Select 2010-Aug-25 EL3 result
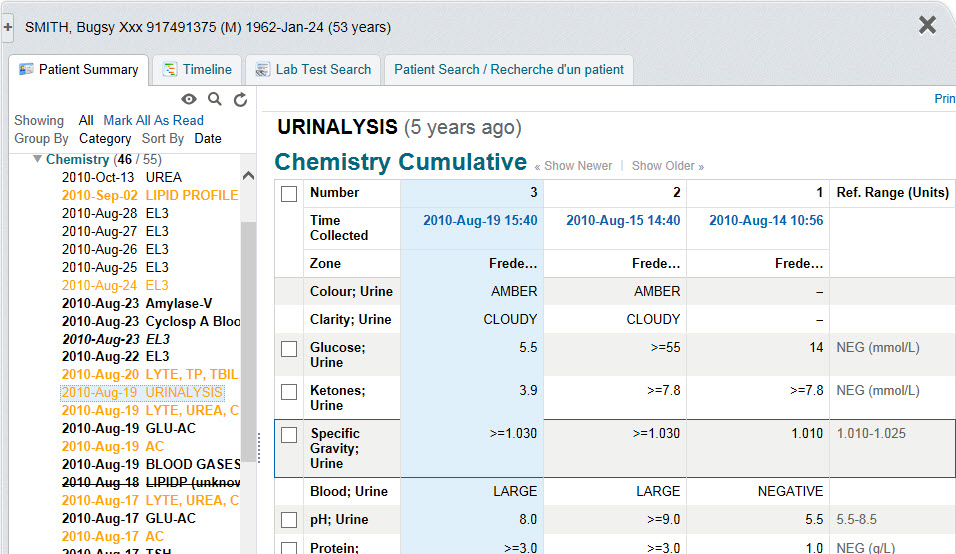 tap(115, 268)
